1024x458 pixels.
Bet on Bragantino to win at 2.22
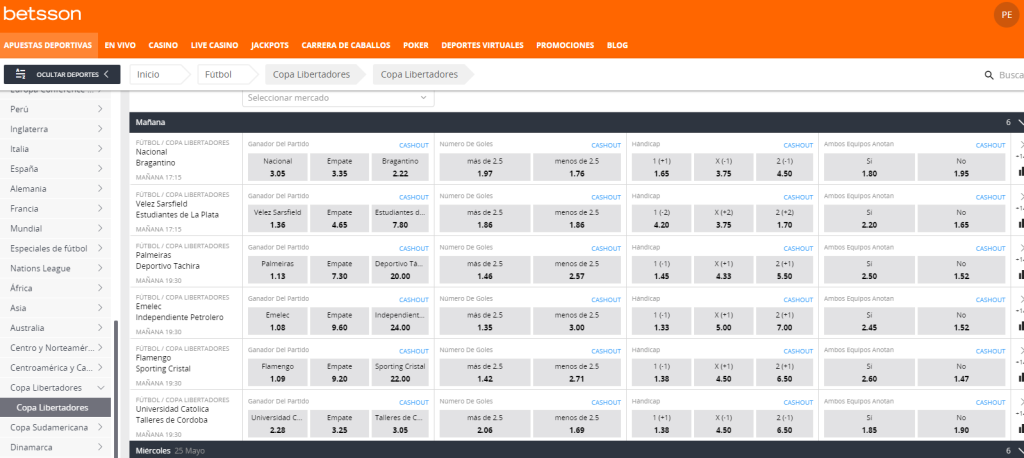click(x=400, y=167)
